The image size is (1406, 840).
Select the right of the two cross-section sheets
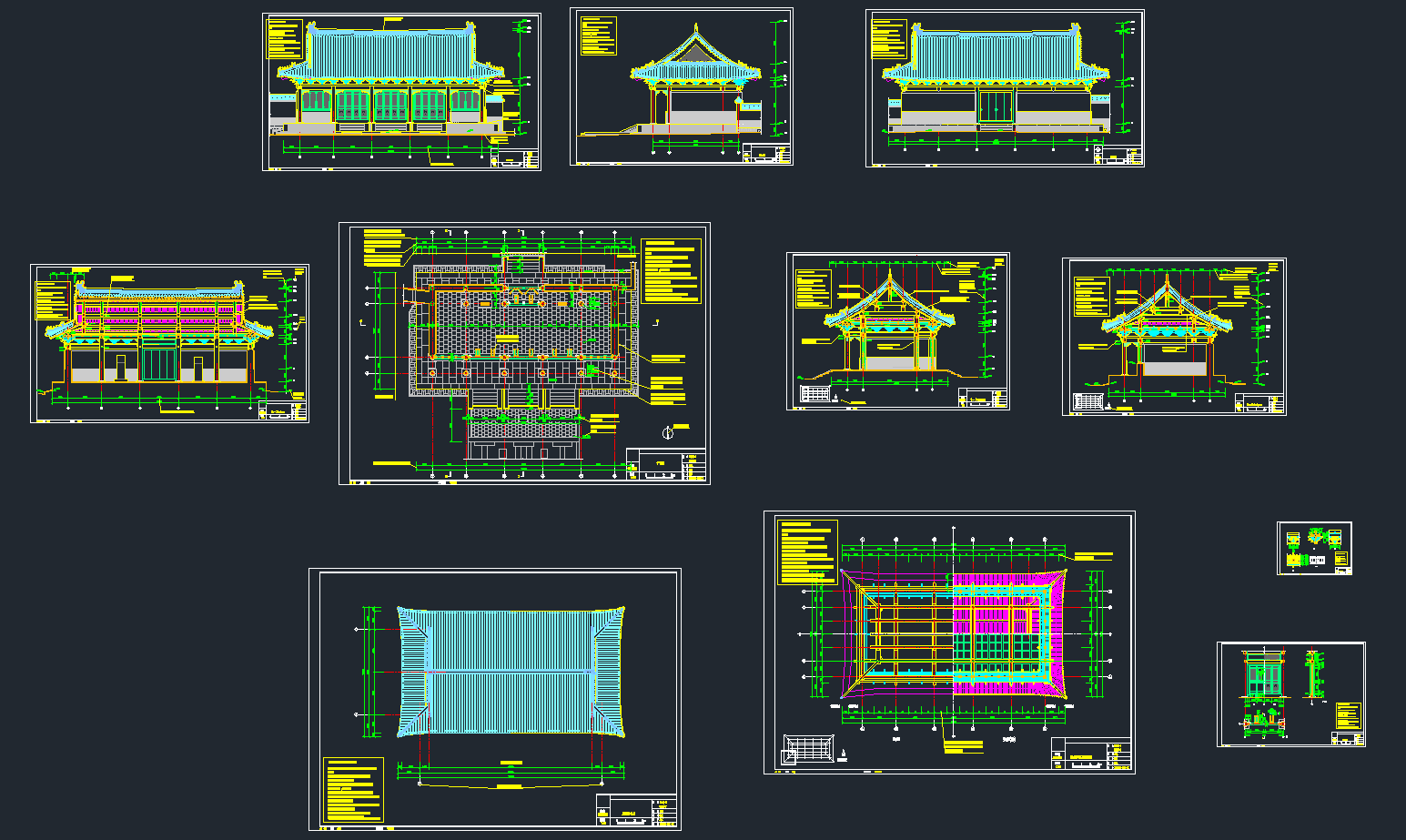point(1174,337)
